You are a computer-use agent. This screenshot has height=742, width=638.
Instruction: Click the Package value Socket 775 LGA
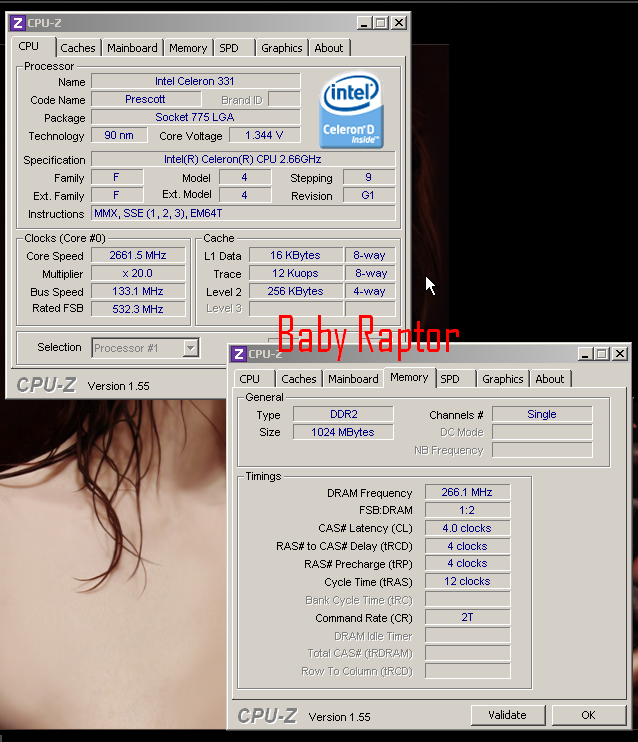pos(196,117)
